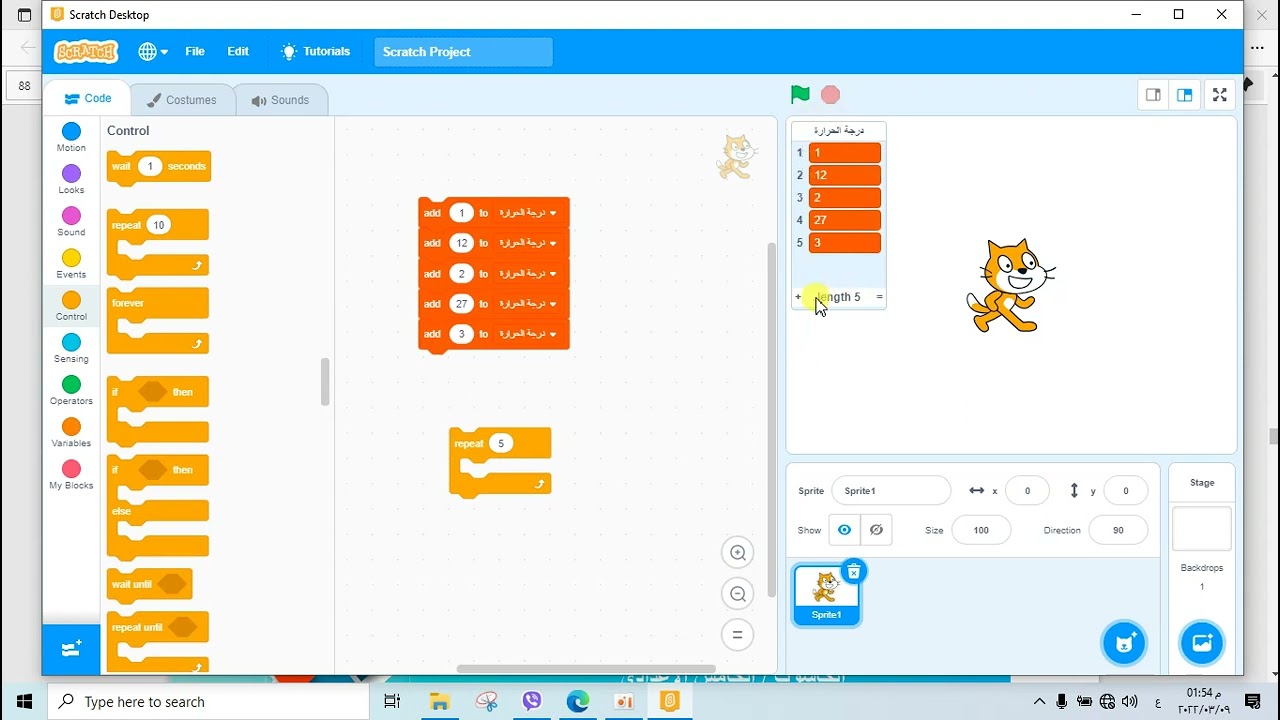Click the repeat 10 block in palette
This screenshot has width=1280, height=720.
click(157, 242)
